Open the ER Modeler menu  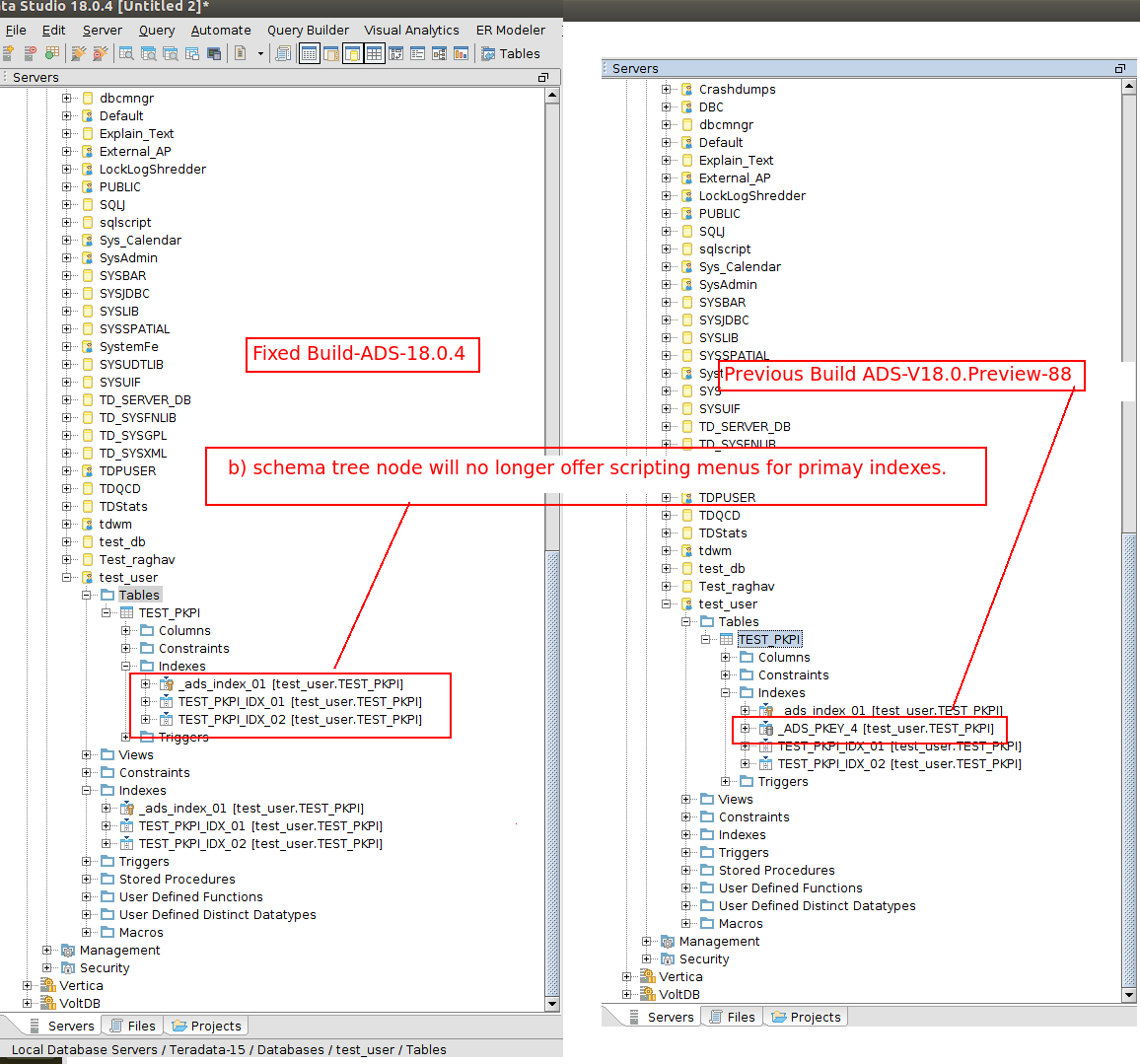tap(511, 30)
